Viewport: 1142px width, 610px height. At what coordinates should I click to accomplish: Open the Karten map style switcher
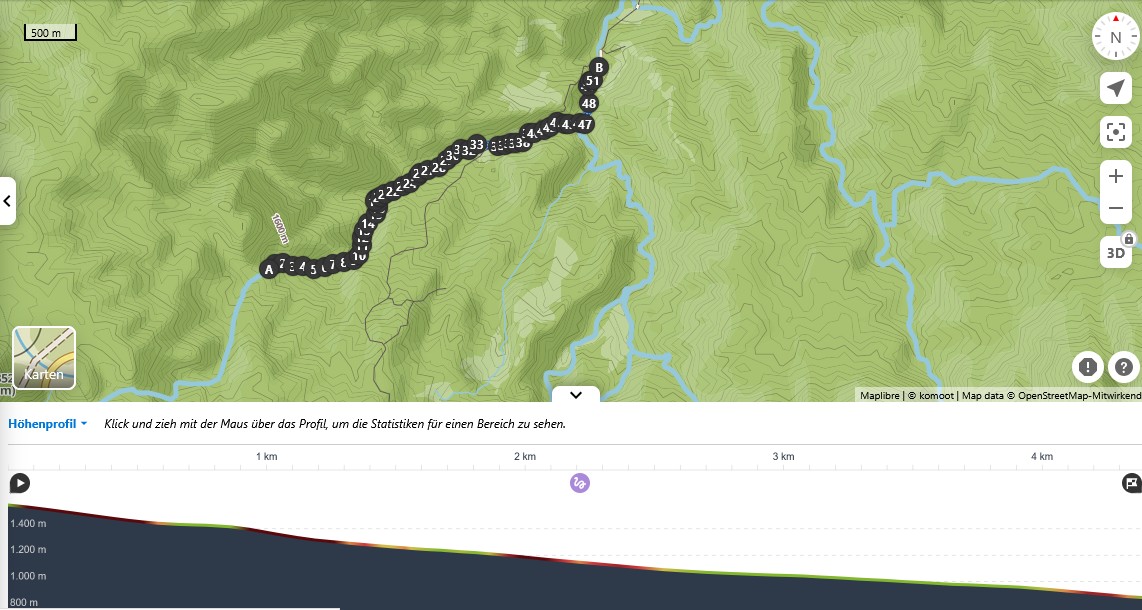(x=44, y=357)
